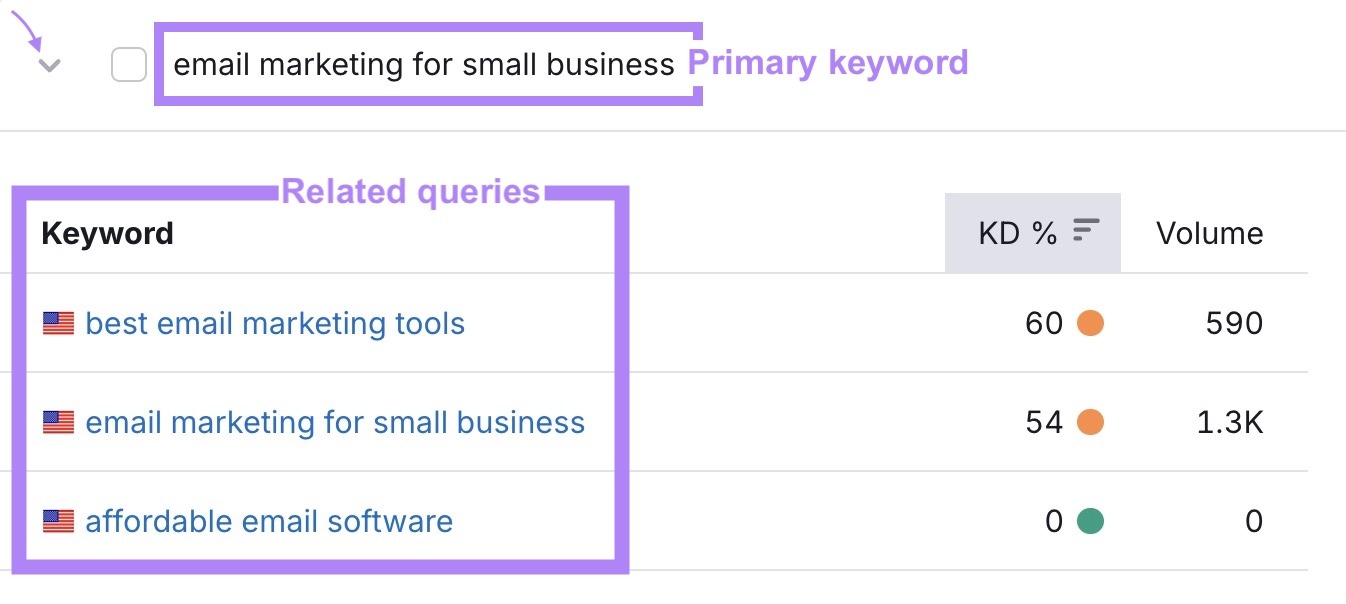Click the US flag beside "email marketing for small business"

pos(59,422)
